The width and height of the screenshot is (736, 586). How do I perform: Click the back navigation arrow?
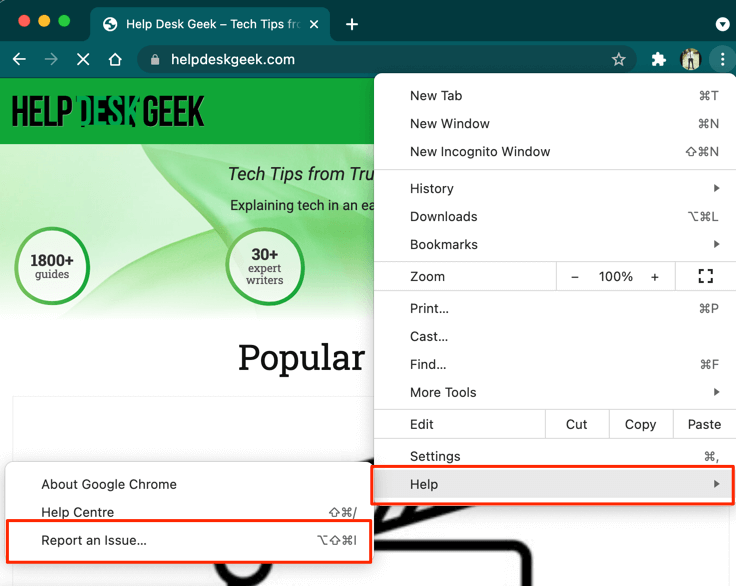pos(19,60)
